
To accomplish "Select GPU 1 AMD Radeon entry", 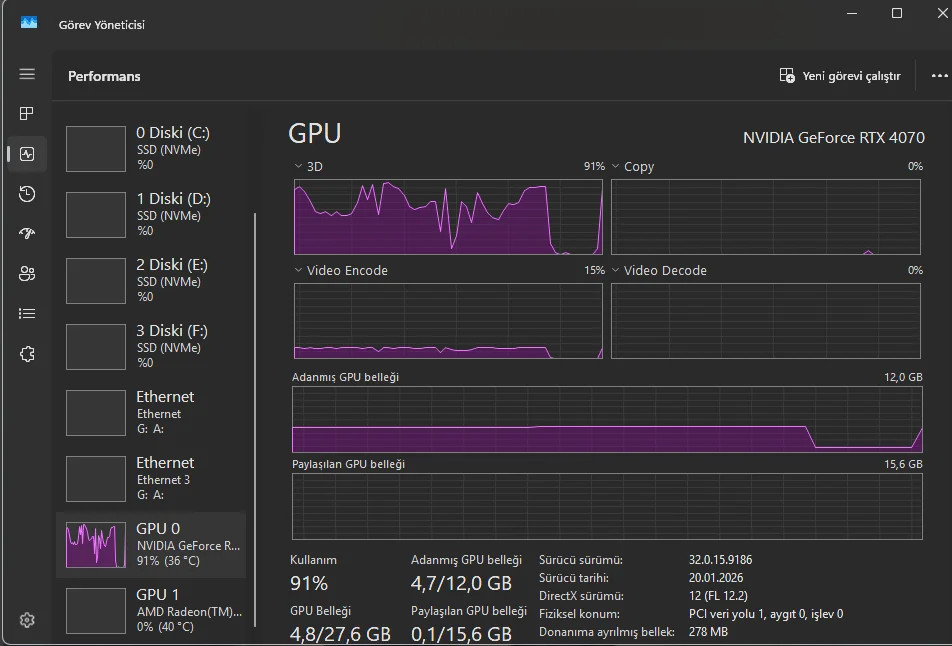I will click(151, 610).
